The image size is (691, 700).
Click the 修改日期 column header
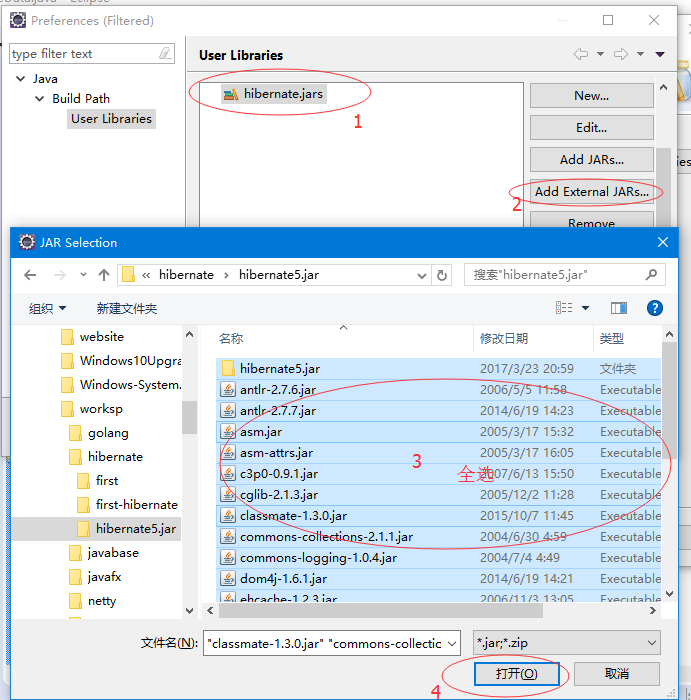click(x=503, y=339)
